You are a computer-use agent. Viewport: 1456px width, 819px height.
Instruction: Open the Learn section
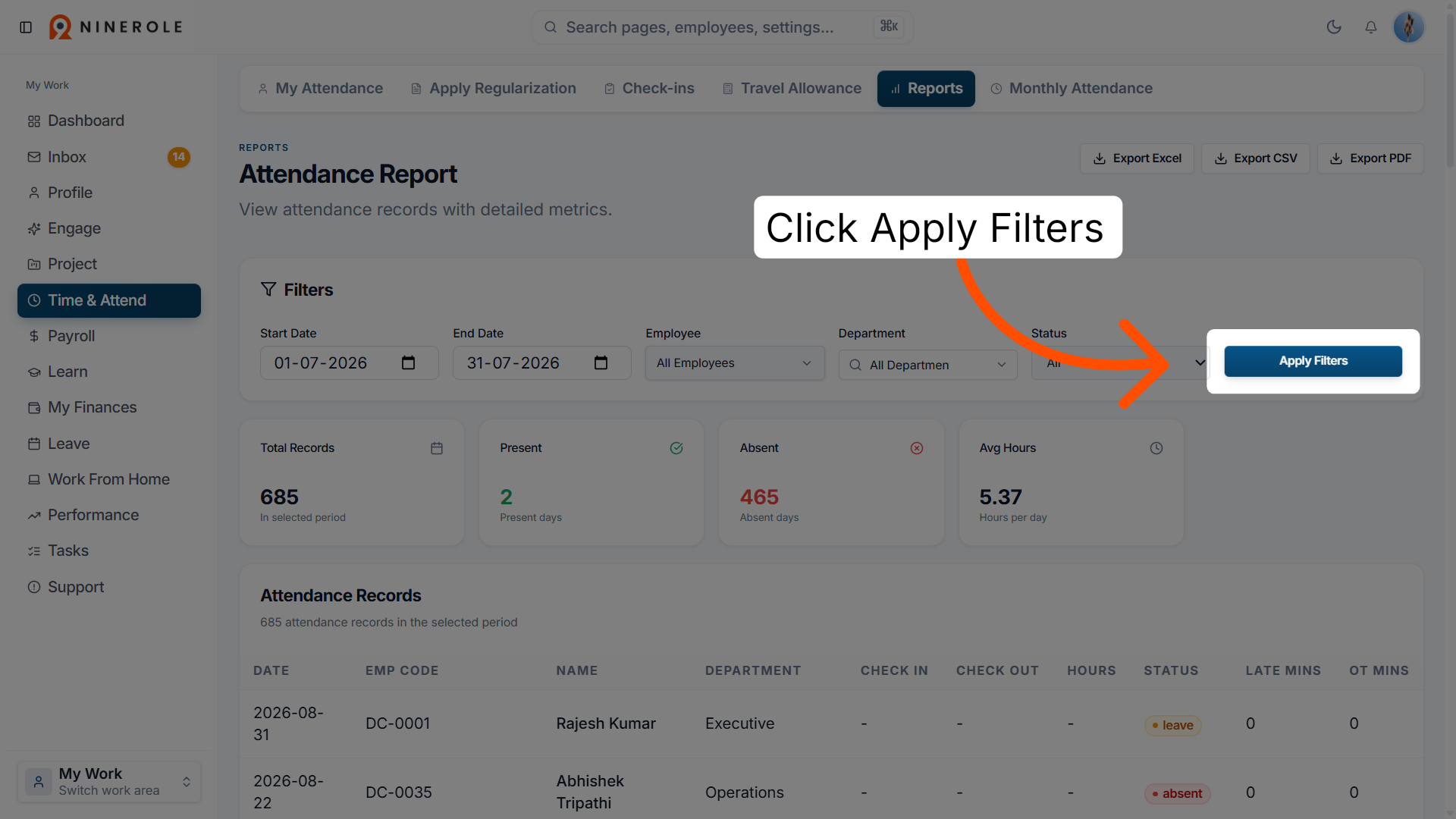click(109, 372)
